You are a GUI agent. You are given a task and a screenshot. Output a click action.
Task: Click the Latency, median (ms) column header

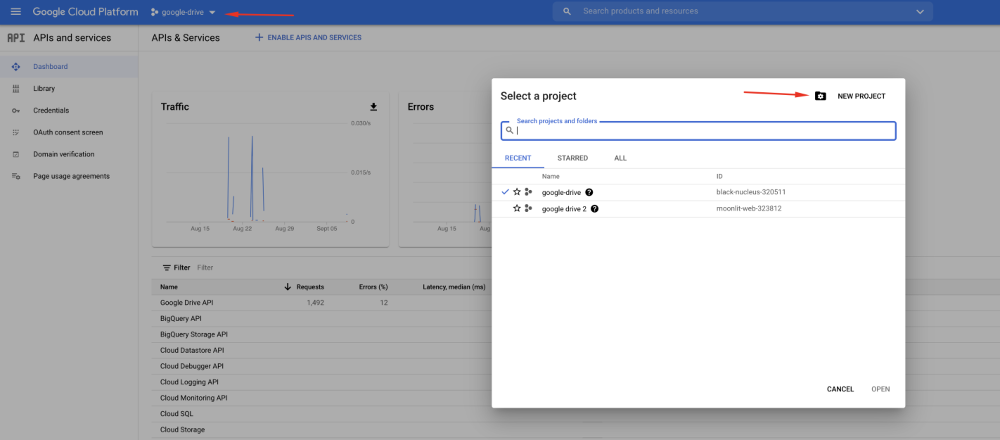tap(454, 287)
